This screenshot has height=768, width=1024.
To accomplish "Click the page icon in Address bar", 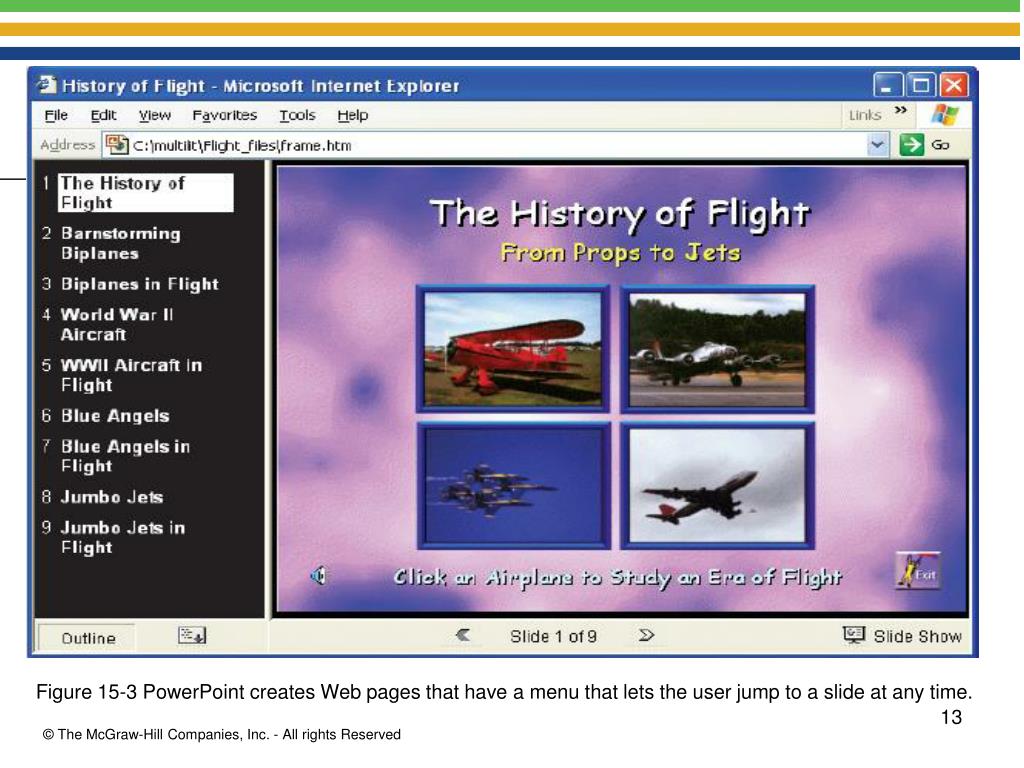I will (117, 144).
